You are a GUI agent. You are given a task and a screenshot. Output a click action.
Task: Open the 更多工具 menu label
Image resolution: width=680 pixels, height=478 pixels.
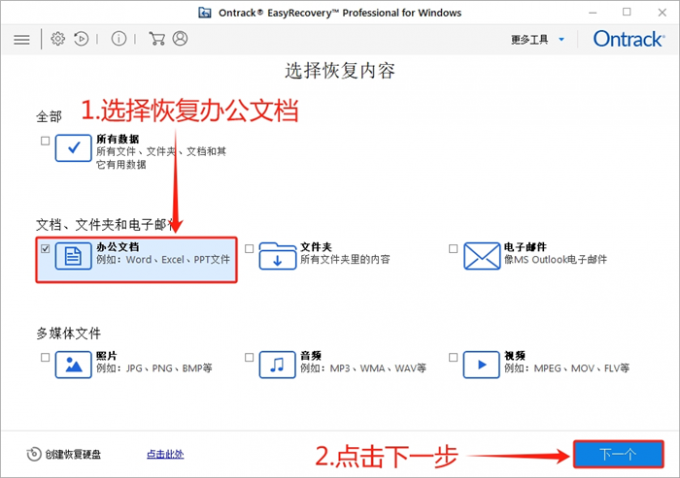[x=530, y=39]
